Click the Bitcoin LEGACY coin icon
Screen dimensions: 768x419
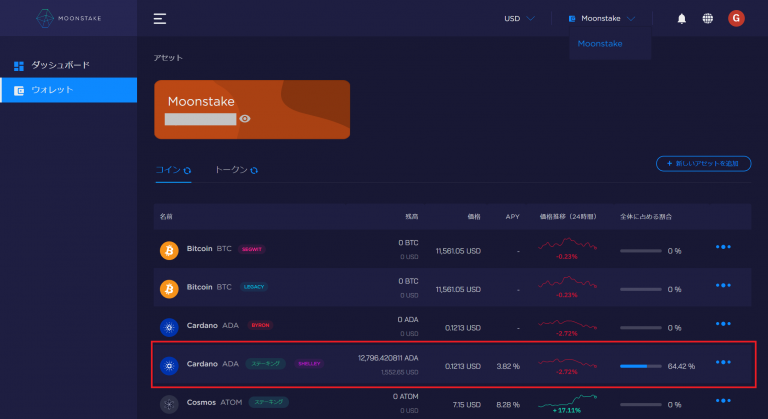click(x=169, y=289)
